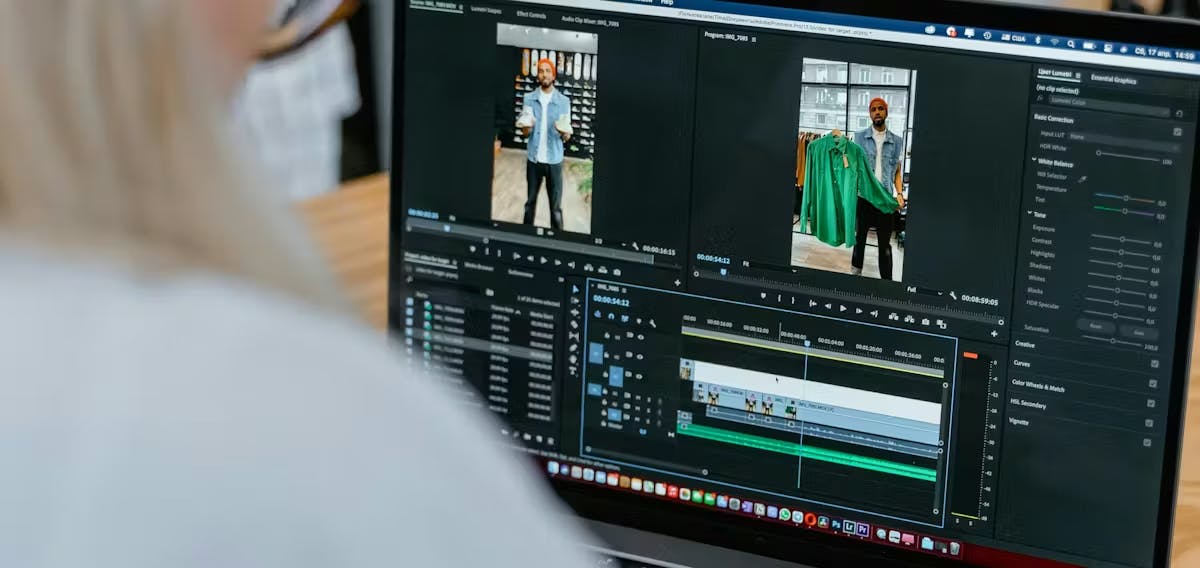The image size is (1200, 568).
Task: Click Overwrite button in Source monitor
Action: (x=602, y=270)
